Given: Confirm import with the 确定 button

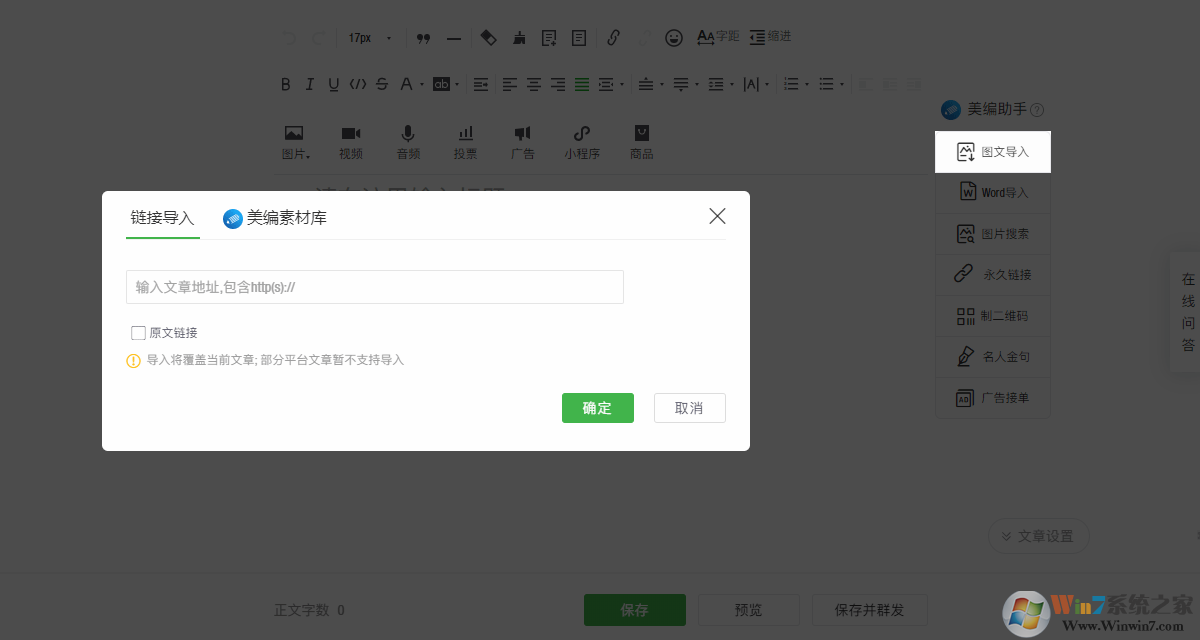Looking at the screenshot, I should click(597, 408).
